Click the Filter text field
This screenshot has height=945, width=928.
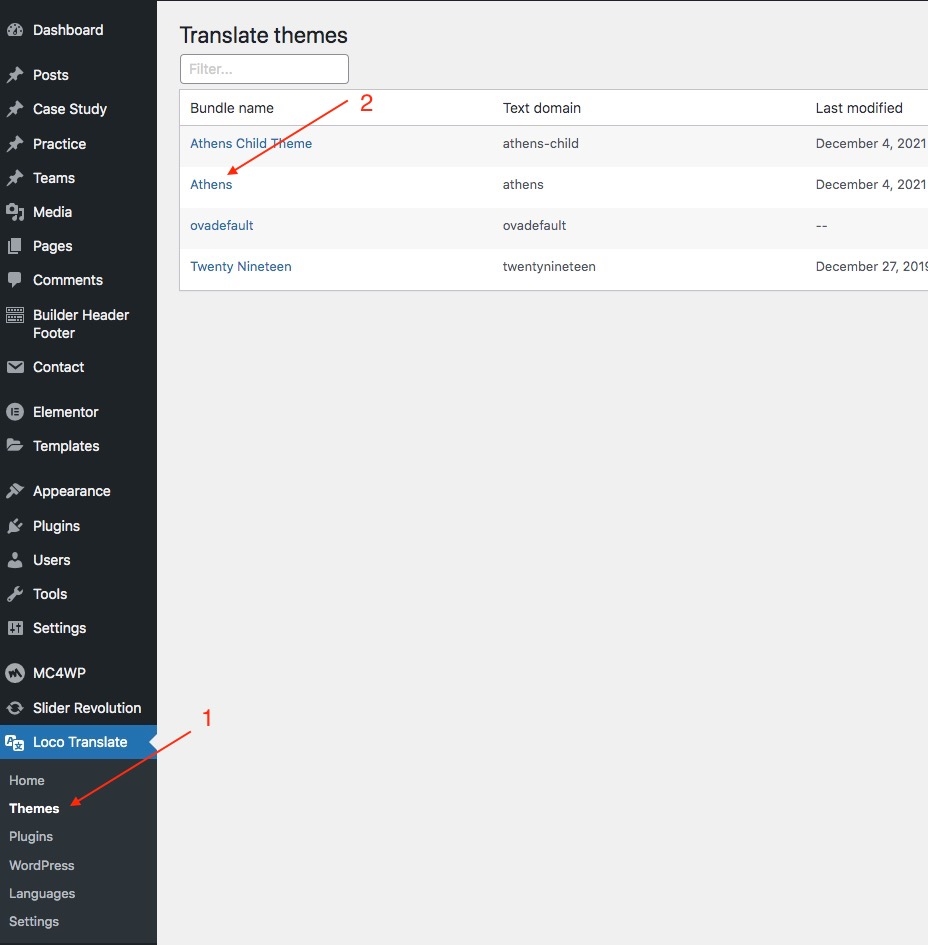pos(264,69)
